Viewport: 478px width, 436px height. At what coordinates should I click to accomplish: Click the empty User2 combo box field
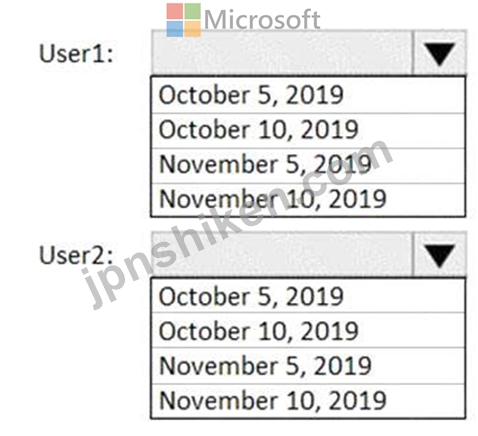(x=282, y=255)
